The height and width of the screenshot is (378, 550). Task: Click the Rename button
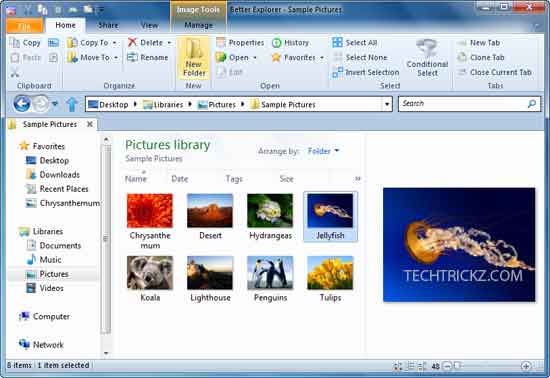click(x=148, y=58)
